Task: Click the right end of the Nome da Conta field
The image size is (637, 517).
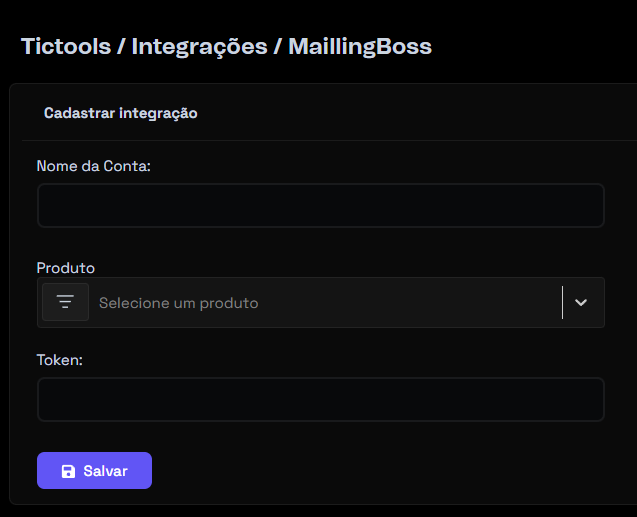Action: point(590,205)
